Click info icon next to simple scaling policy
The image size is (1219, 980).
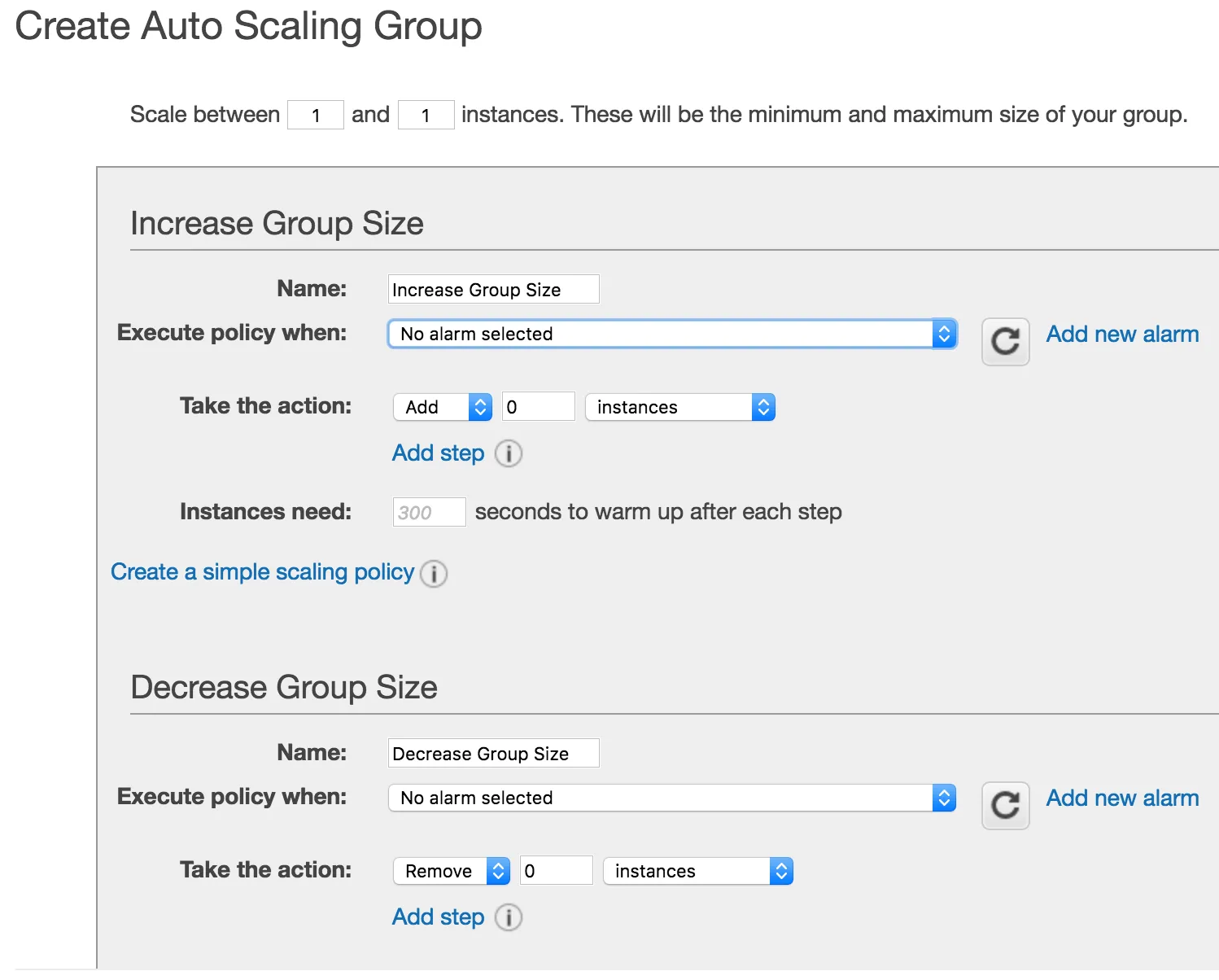(434, 574)
